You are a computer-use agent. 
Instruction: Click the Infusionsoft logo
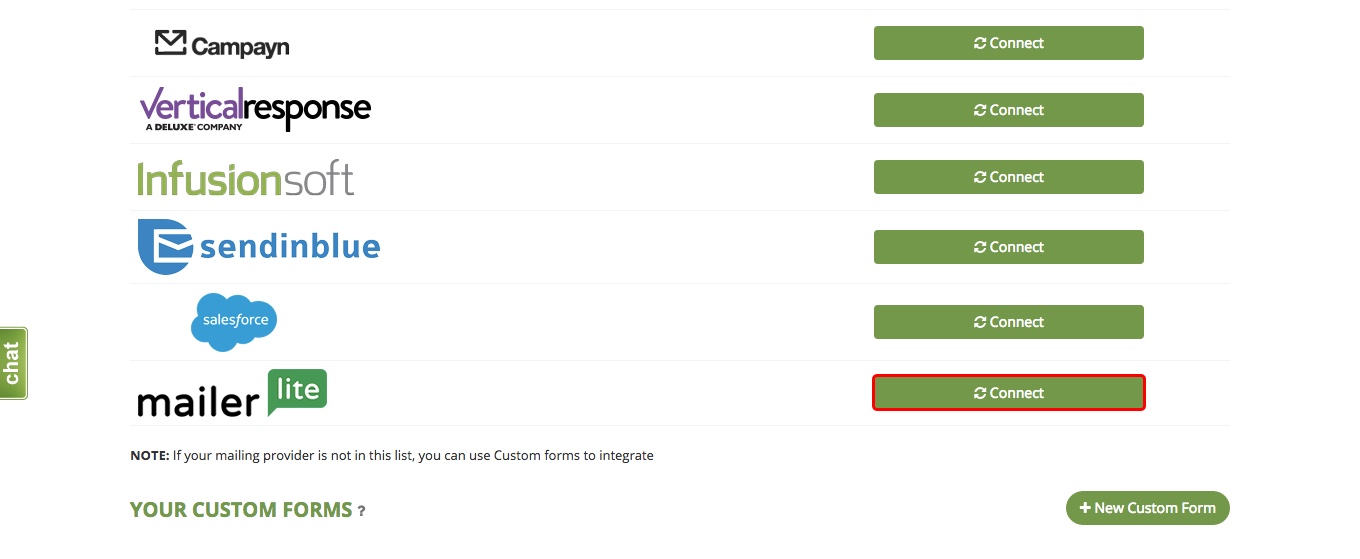click(x=245, y=179)
